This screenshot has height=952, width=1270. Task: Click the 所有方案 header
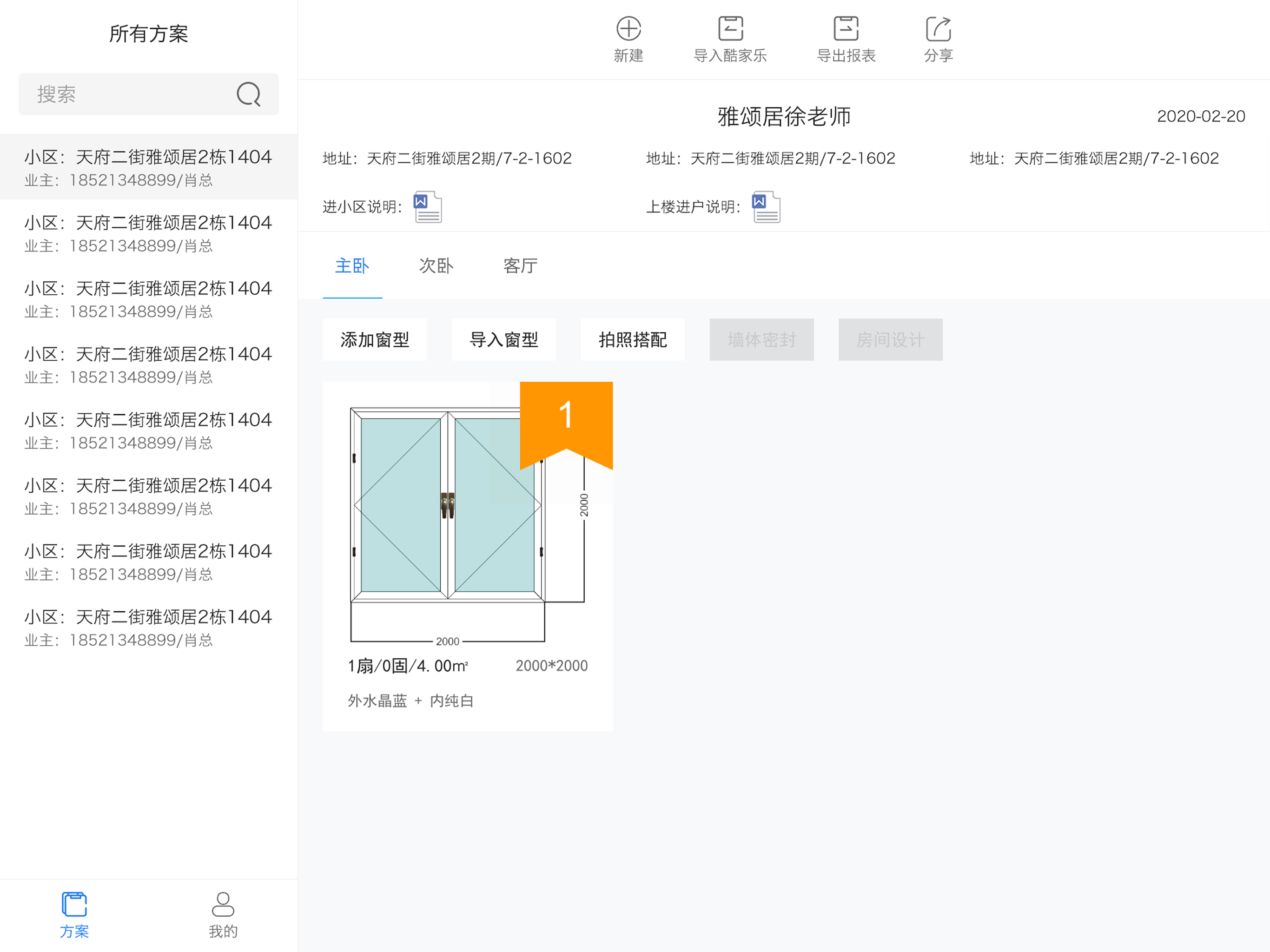149,34
